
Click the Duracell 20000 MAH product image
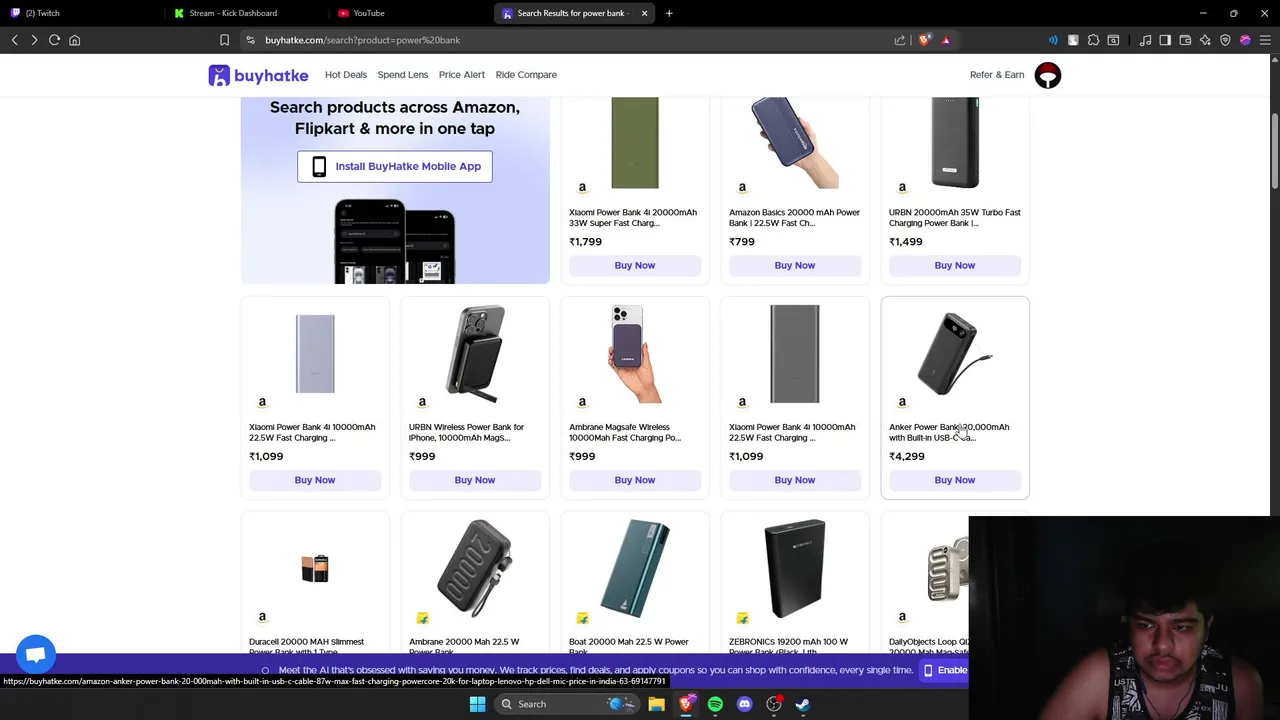[315, 568]
